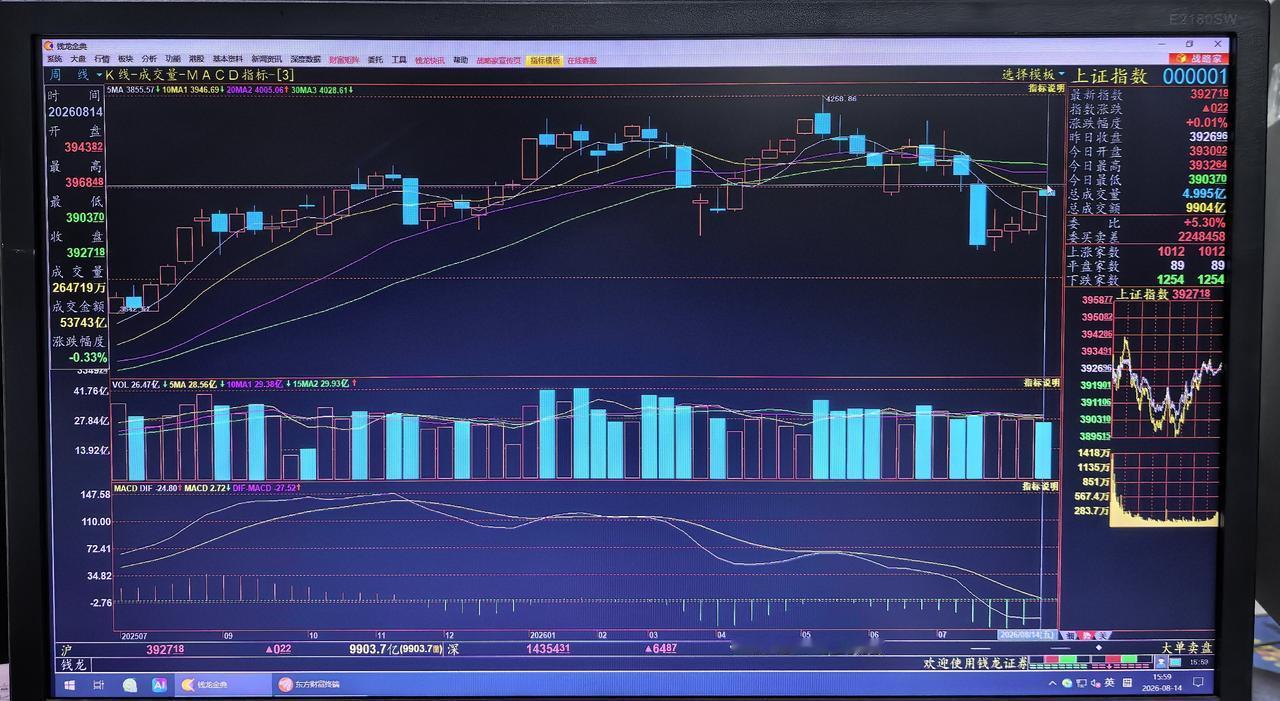Screen dimensions: 1280x701
Task: Click the 总成交额 9904亿 value
Action: coord(1206,208)
